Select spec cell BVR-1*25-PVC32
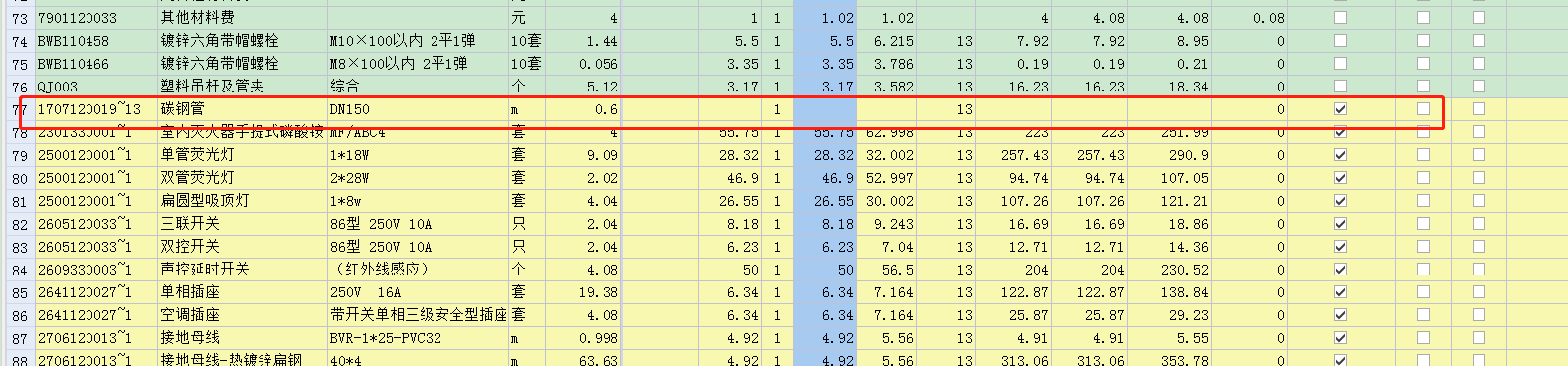 point(418,338)
